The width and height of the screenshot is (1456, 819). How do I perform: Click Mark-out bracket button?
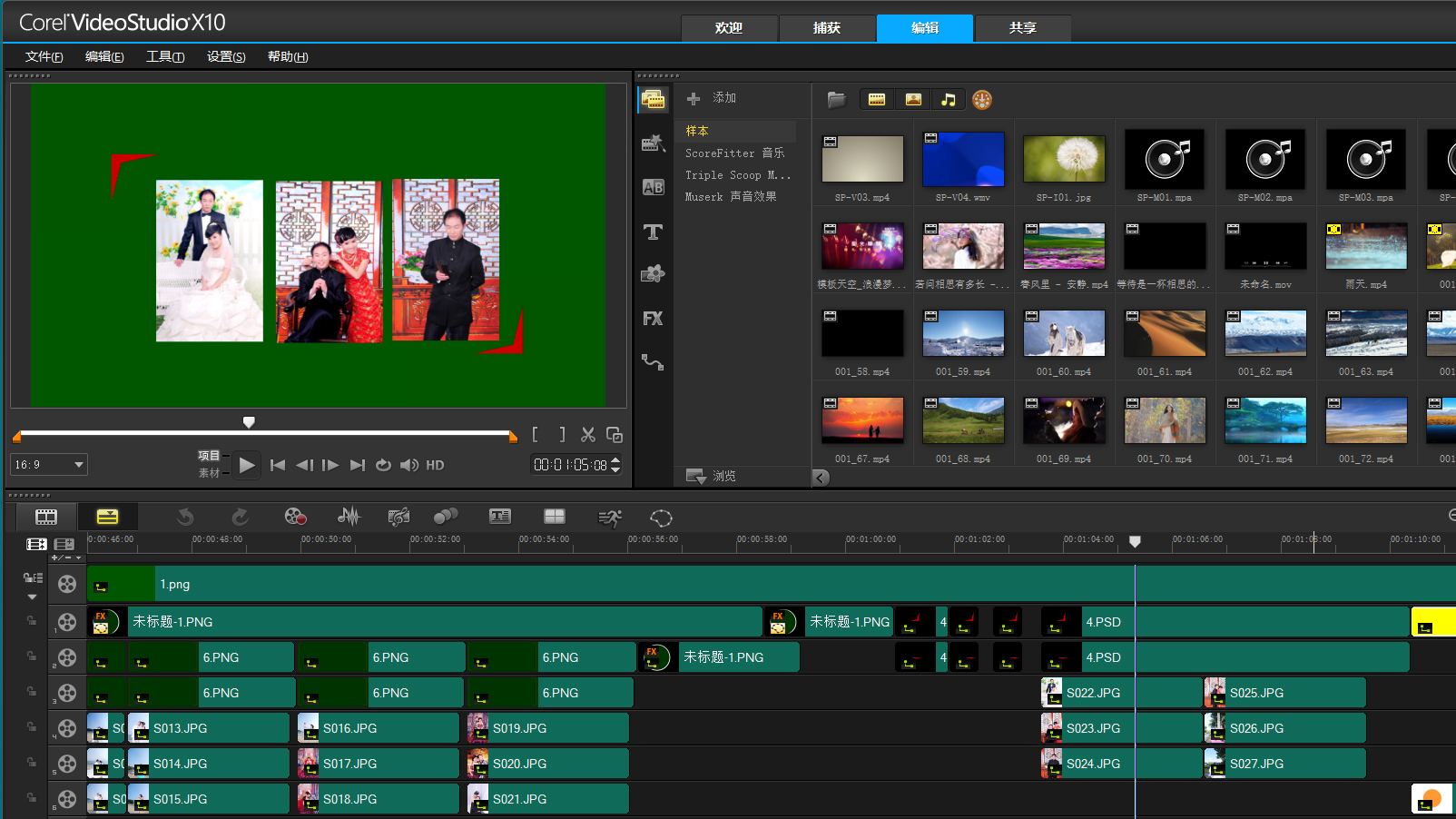562,435
